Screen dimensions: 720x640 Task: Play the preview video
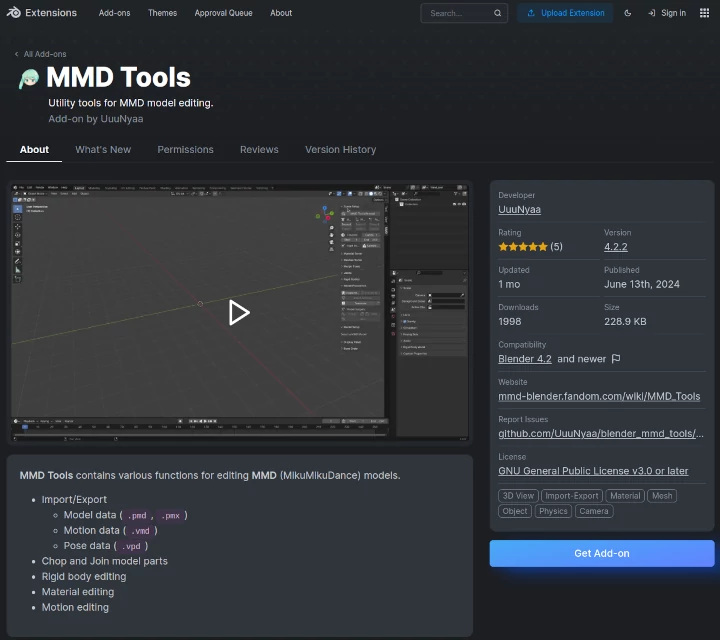[239, 313]
